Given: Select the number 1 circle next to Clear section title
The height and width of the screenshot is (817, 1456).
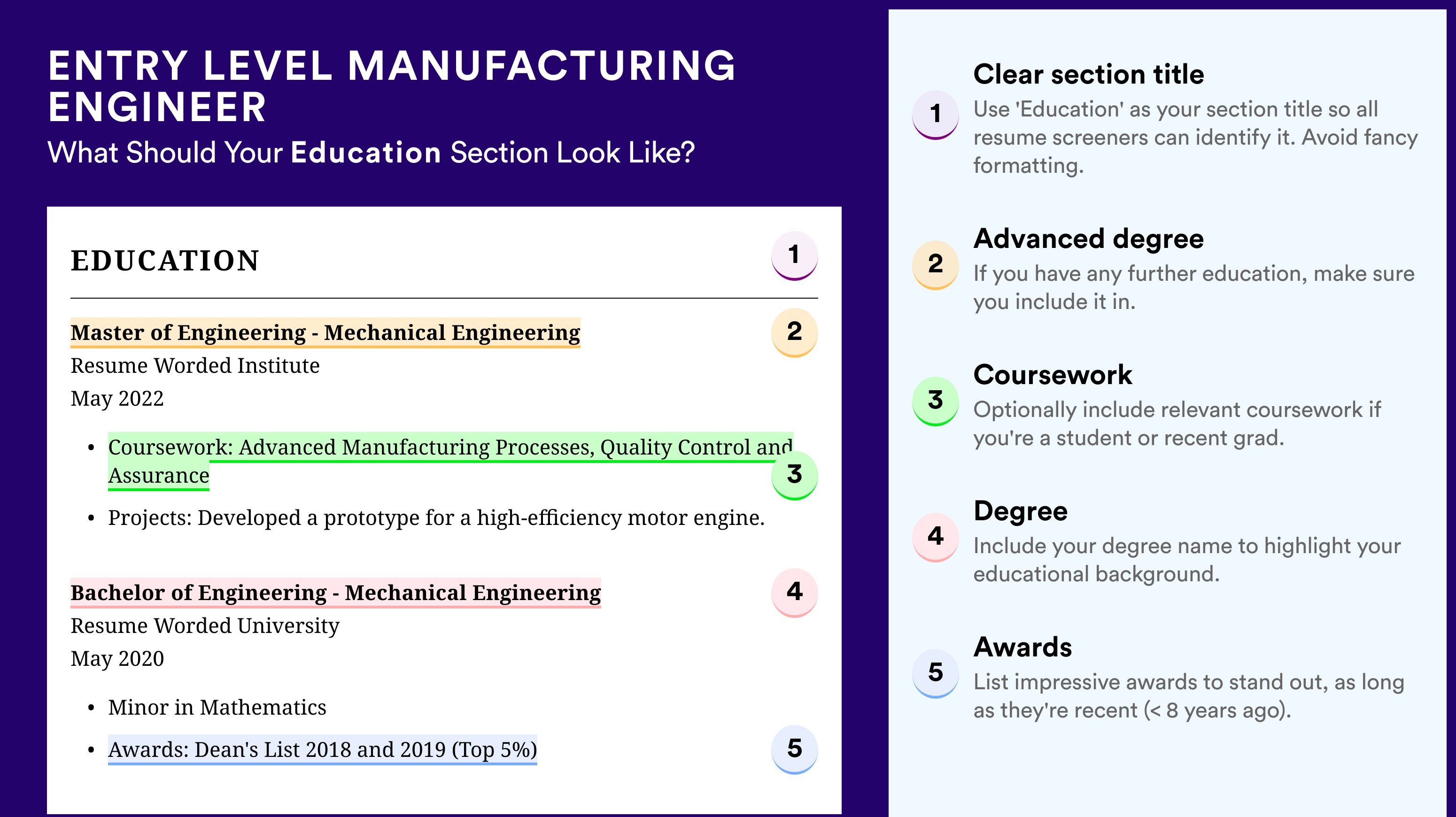Looking at the screenshot, I should [936, 115].
